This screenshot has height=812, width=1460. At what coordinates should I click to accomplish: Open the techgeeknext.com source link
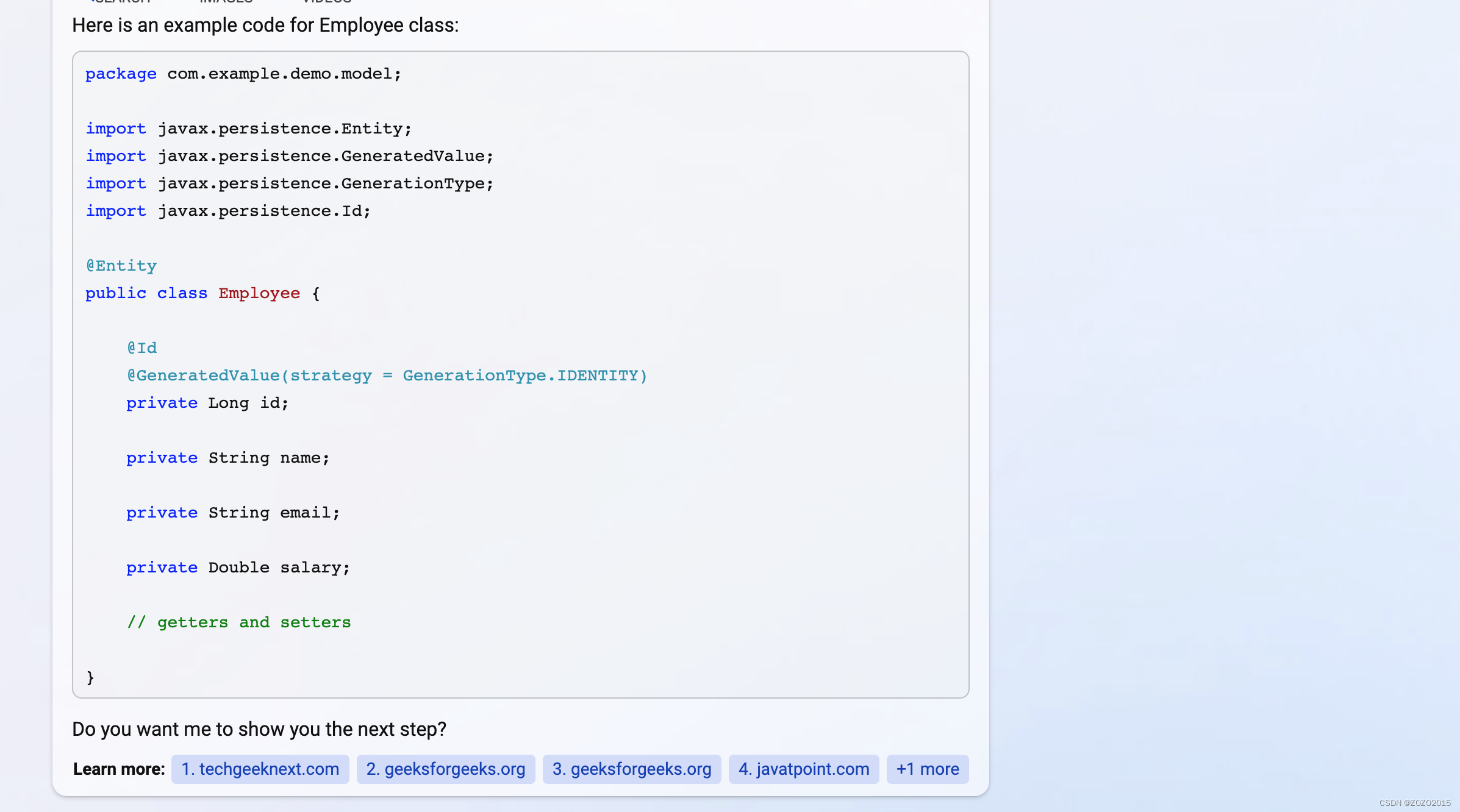tap(260, 769)
